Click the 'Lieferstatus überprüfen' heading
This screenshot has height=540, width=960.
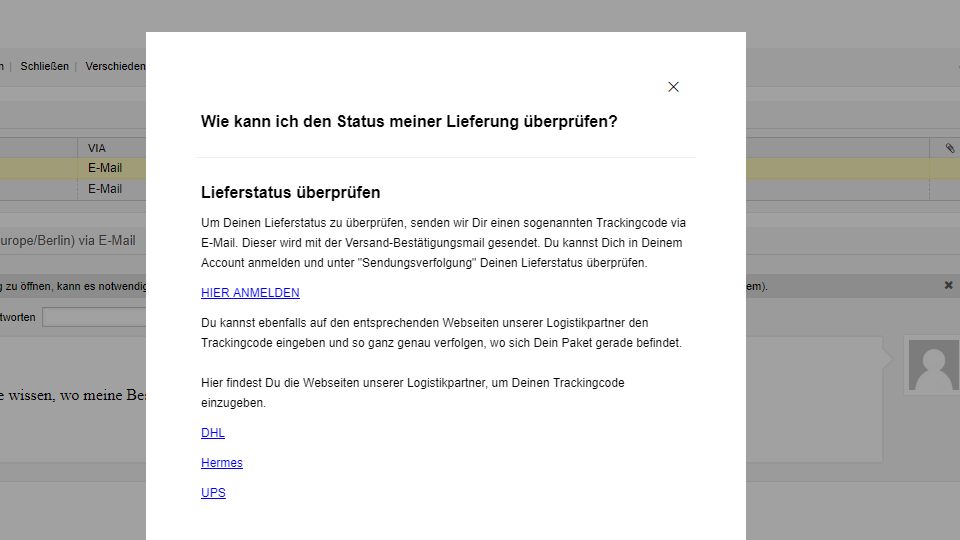point(290,192)
